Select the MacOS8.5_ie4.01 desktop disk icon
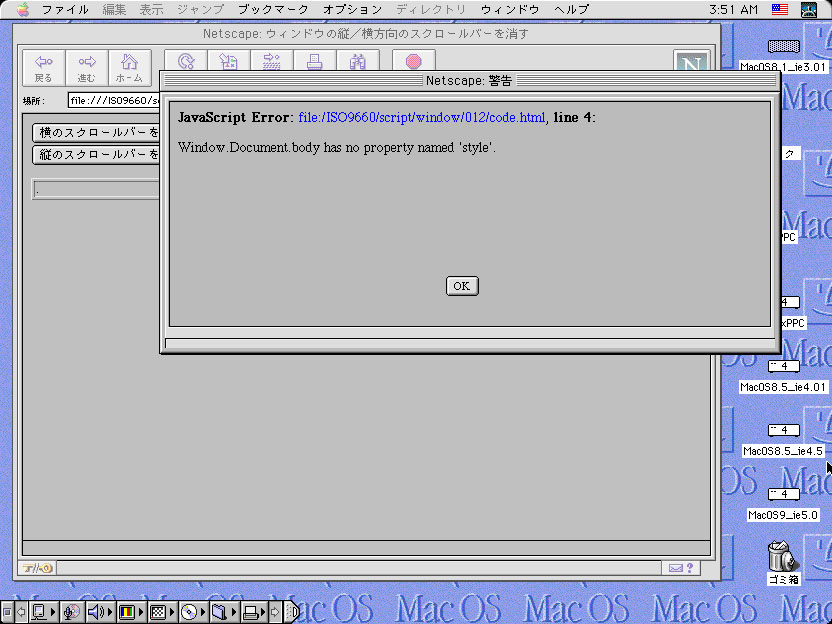This screenshot has height=624, width=832. [784, 366]
